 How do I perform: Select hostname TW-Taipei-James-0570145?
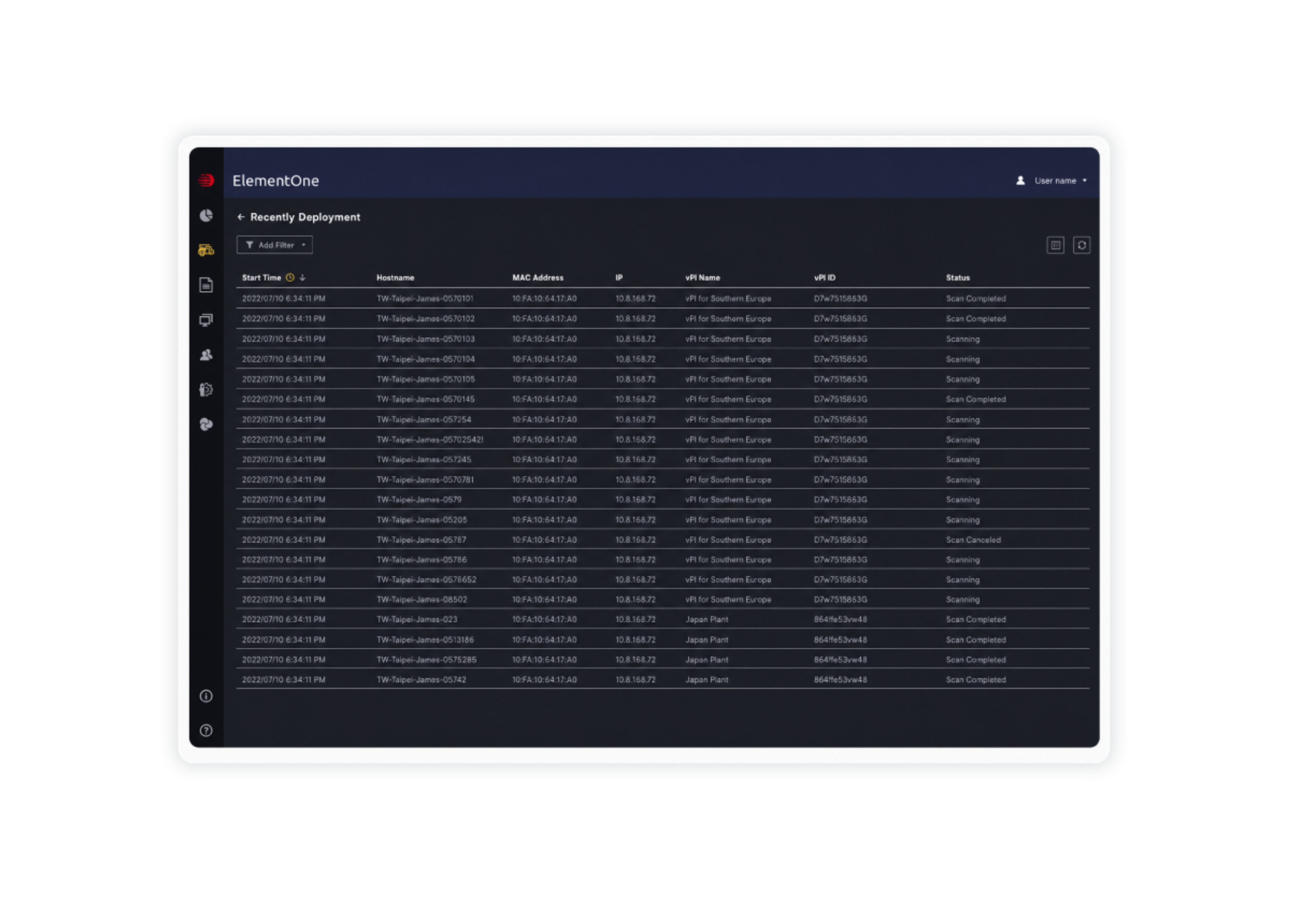click(425, 399)
